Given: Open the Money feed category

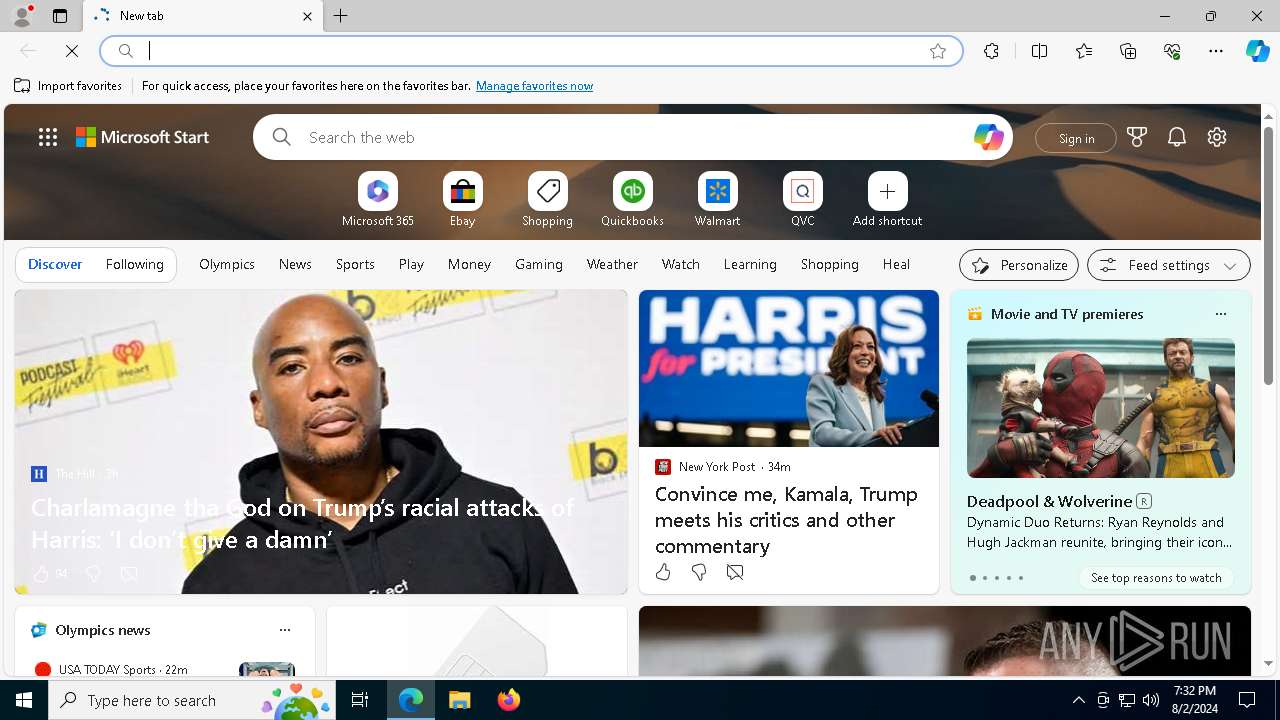Looking at the screenshot, I should click(469, 264).
